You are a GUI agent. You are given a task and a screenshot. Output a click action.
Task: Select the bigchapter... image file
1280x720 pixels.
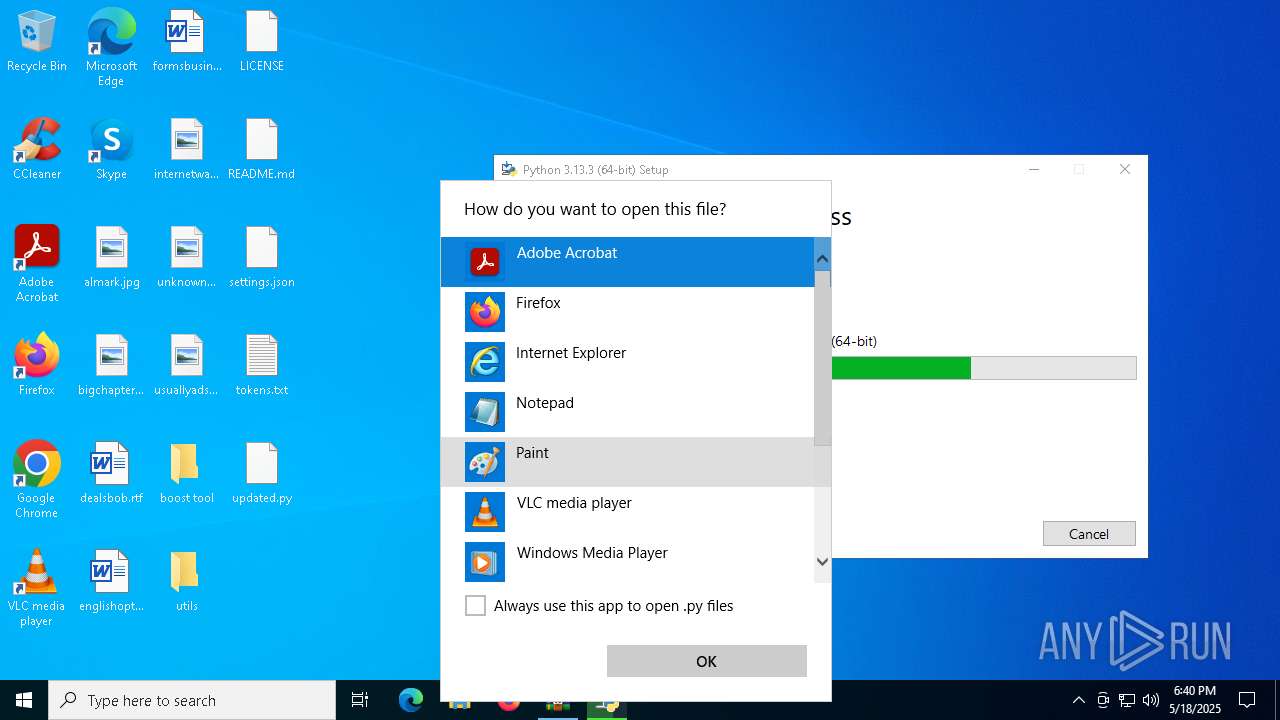tap(111, 366)
